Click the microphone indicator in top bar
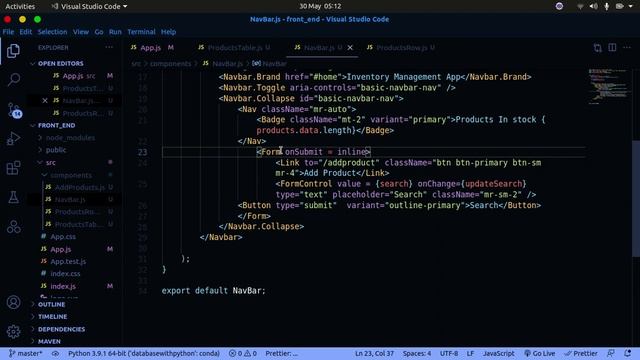This screenshot has width=640, height=360. click(607, 6)
